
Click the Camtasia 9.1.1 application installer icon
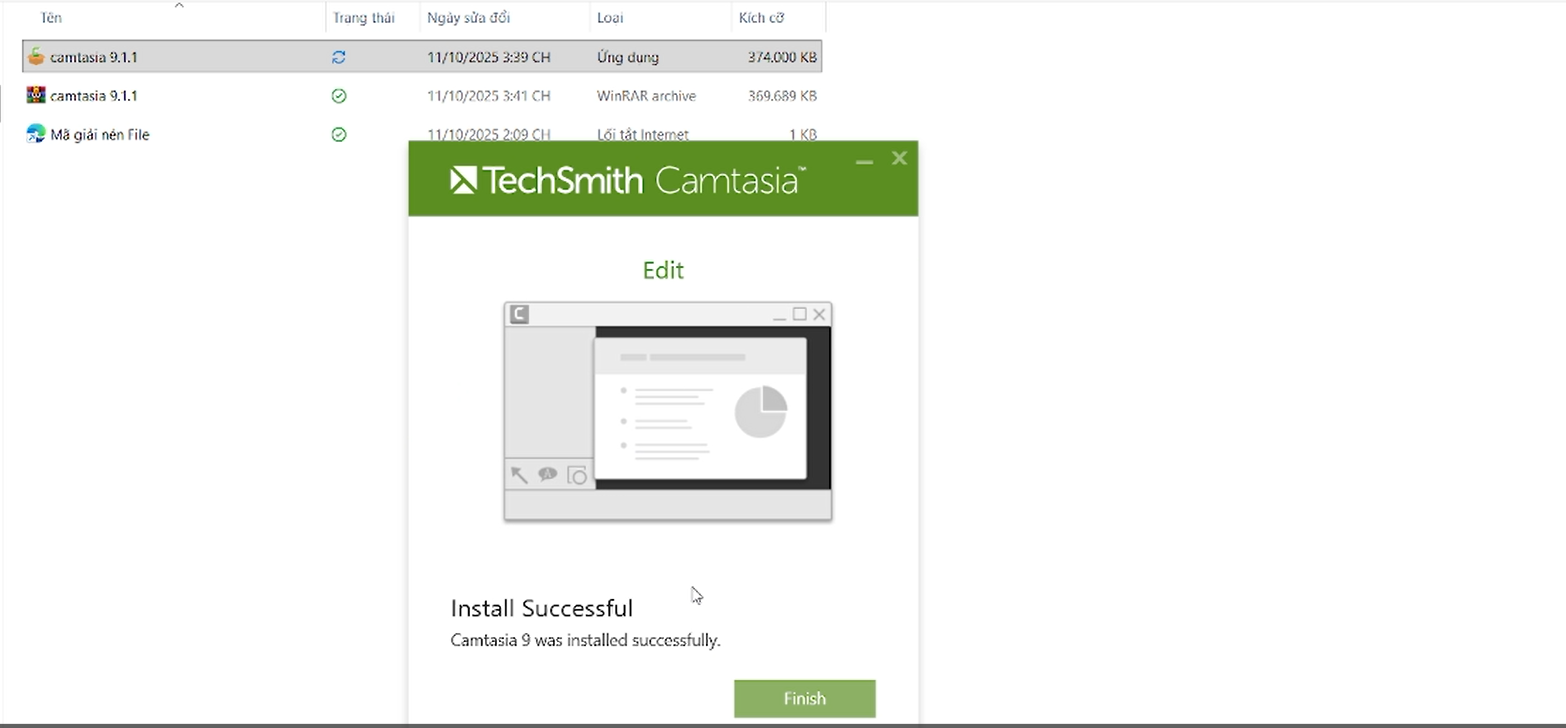click(36, 57)
